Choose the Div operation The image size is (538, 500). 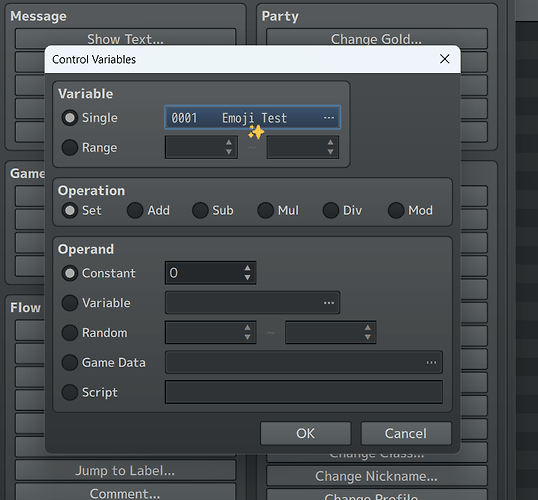(330, 210)
